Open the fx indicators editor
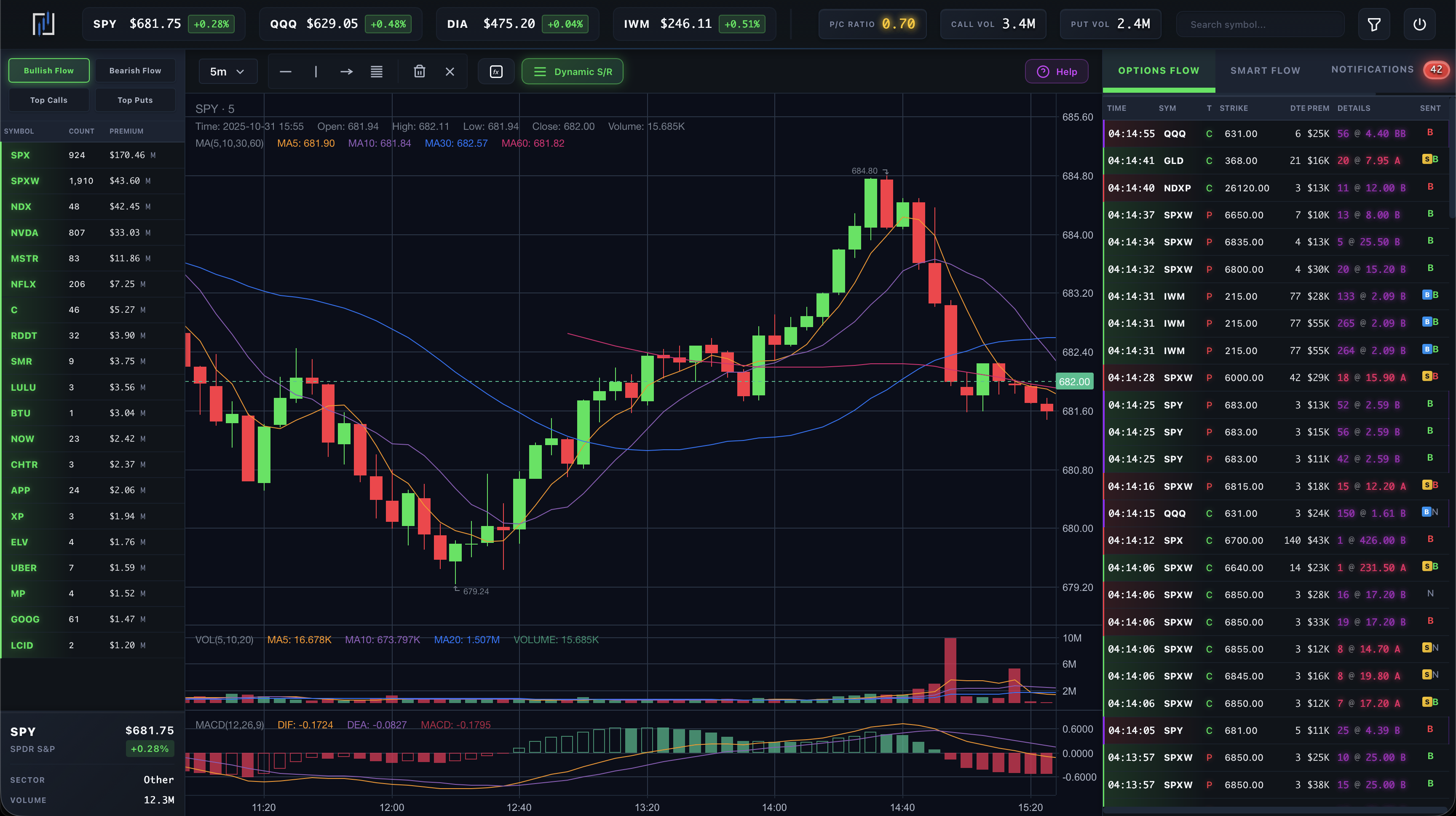The width and height of the screenshot is (1456, 816). tap(496, 71)
